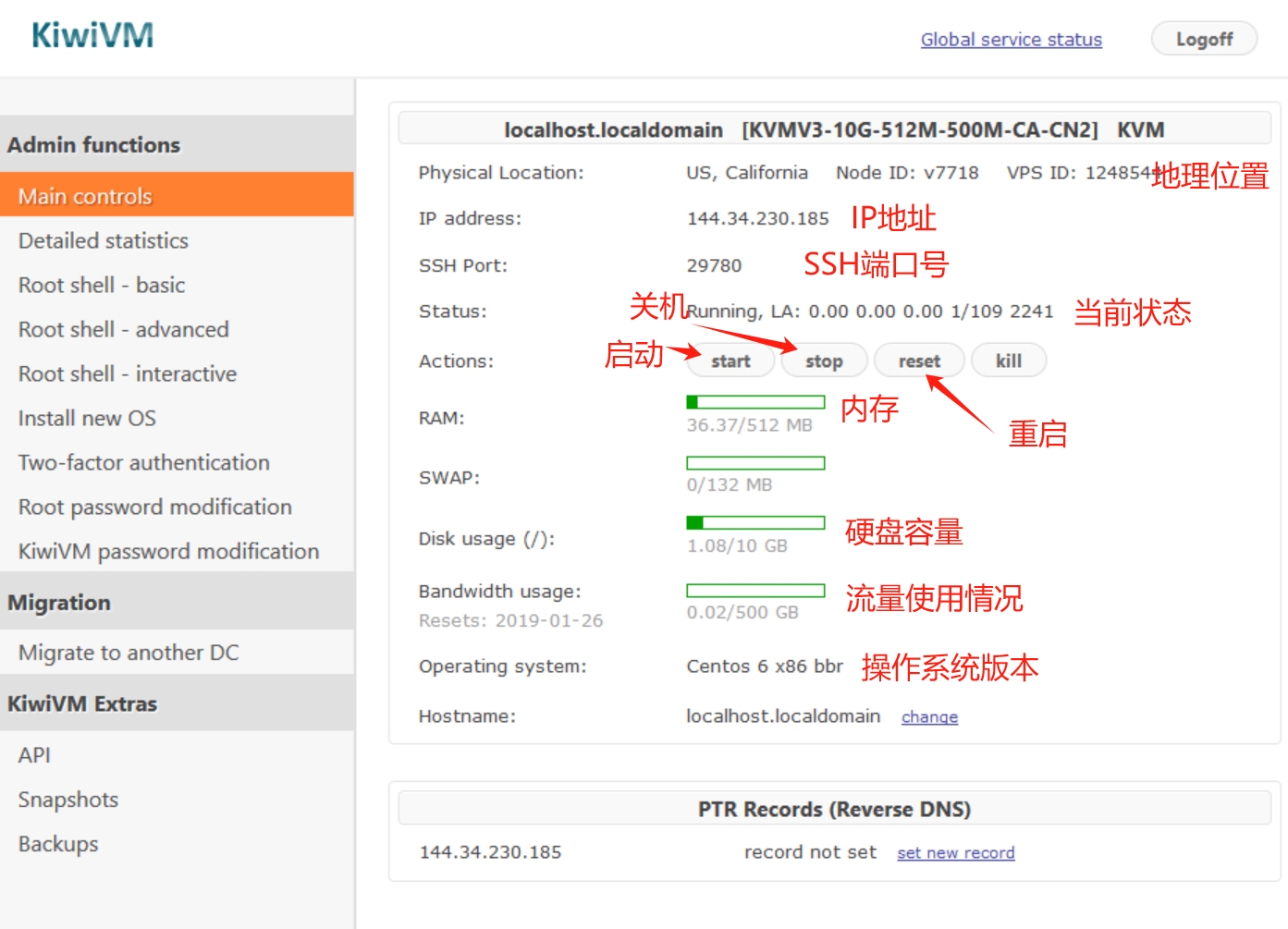1288x929 pixels.
Task: Click the kill action button
Action: (x=1009, y=361)
